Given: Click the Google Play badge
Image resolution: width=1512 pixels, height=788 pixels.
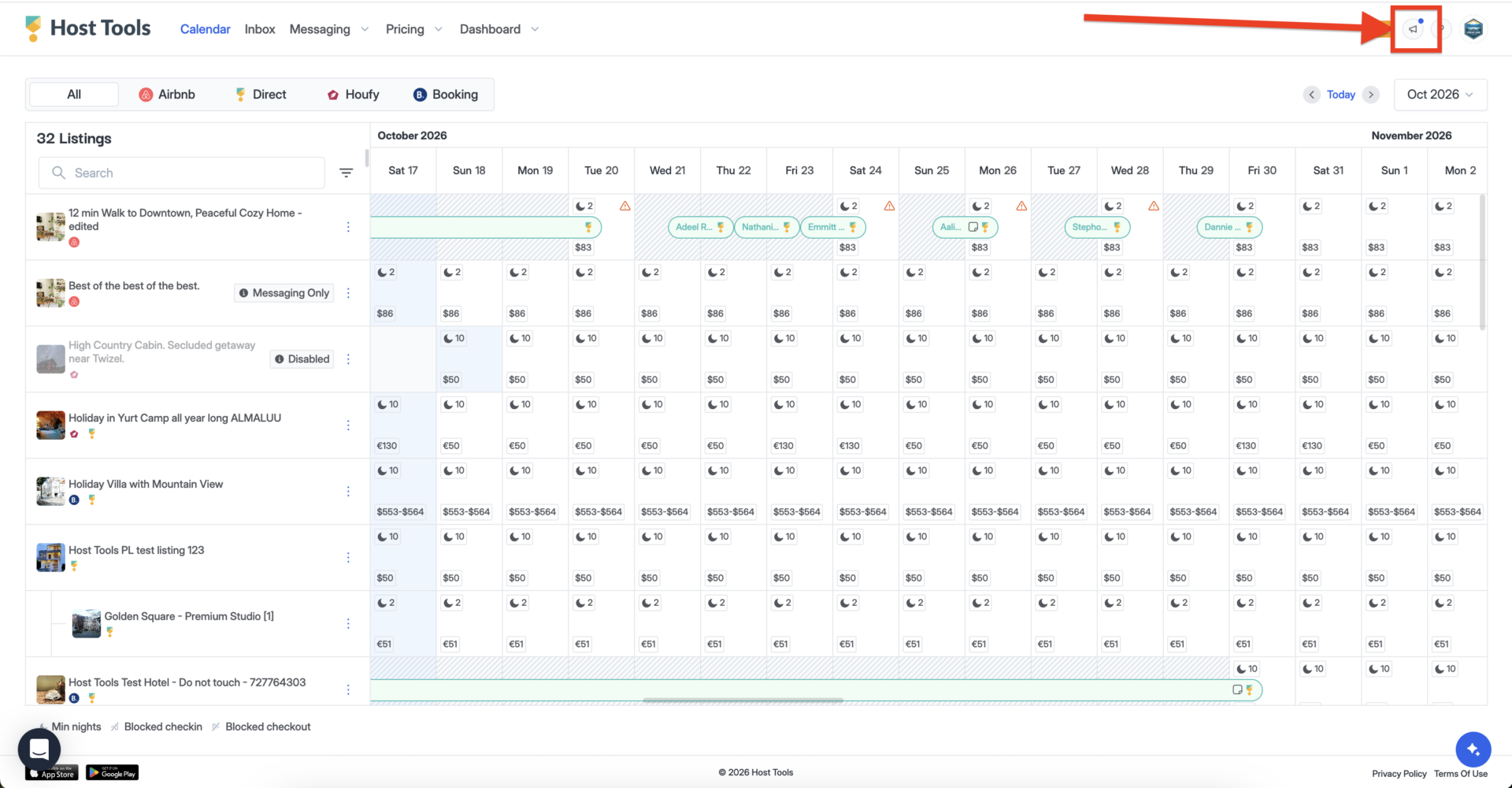Looking at the screenshot, I should 112,772.
